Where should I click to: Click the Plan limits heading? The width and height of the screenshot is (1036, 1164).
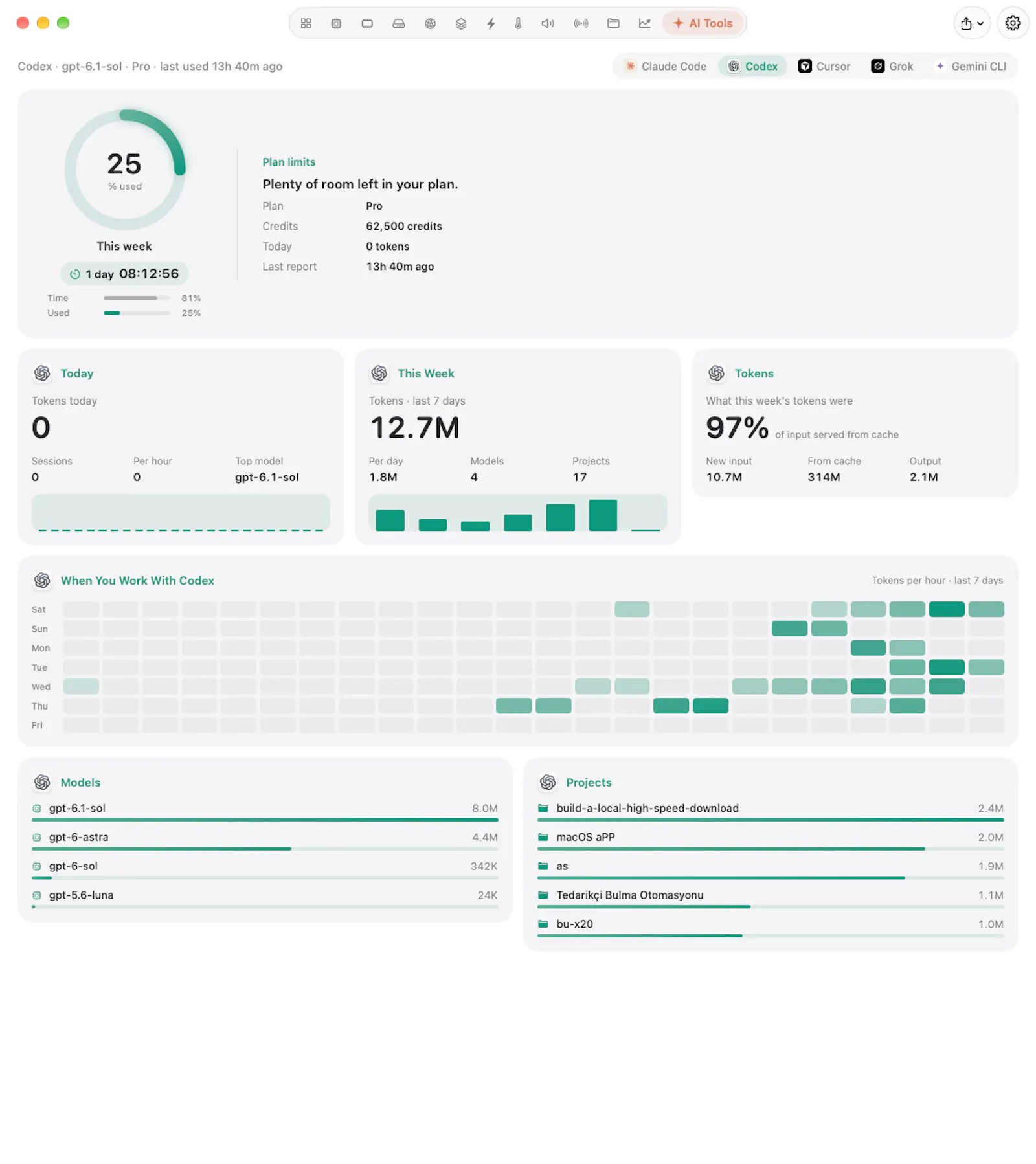click(x=289, y=162)
